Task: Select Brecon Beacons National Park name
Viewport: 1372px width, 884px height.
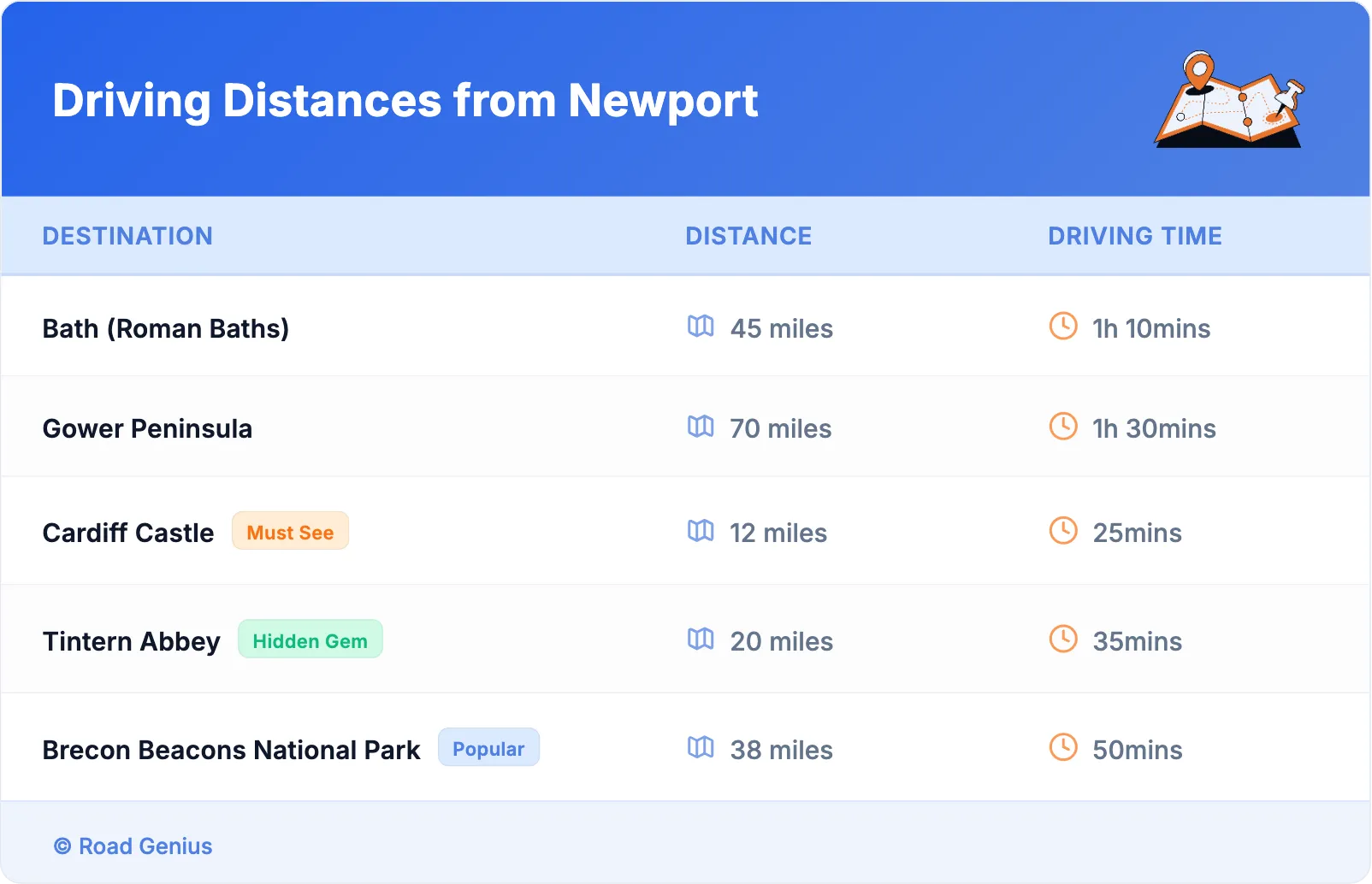Action: pos(232,750)
